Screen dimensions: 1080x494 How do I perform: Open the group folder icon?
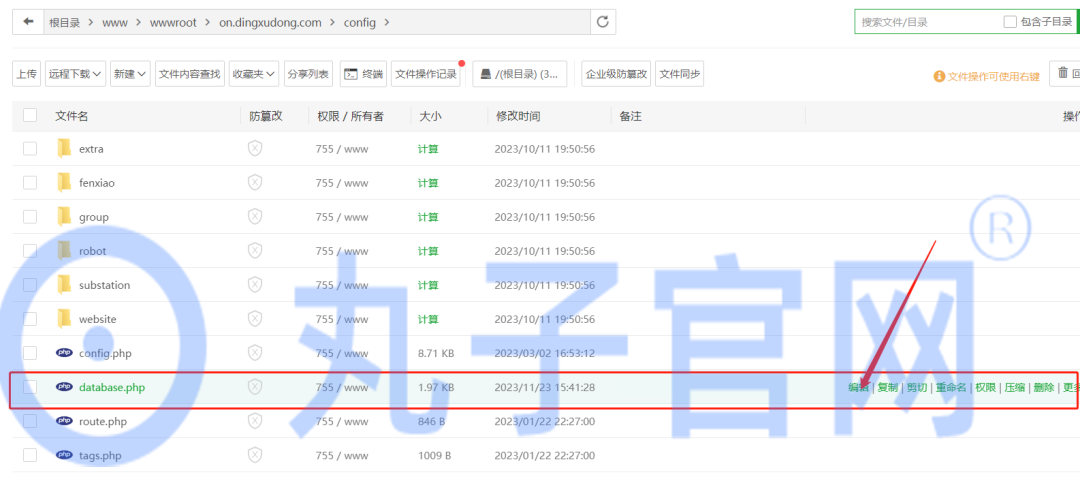(x=64, y=216)
